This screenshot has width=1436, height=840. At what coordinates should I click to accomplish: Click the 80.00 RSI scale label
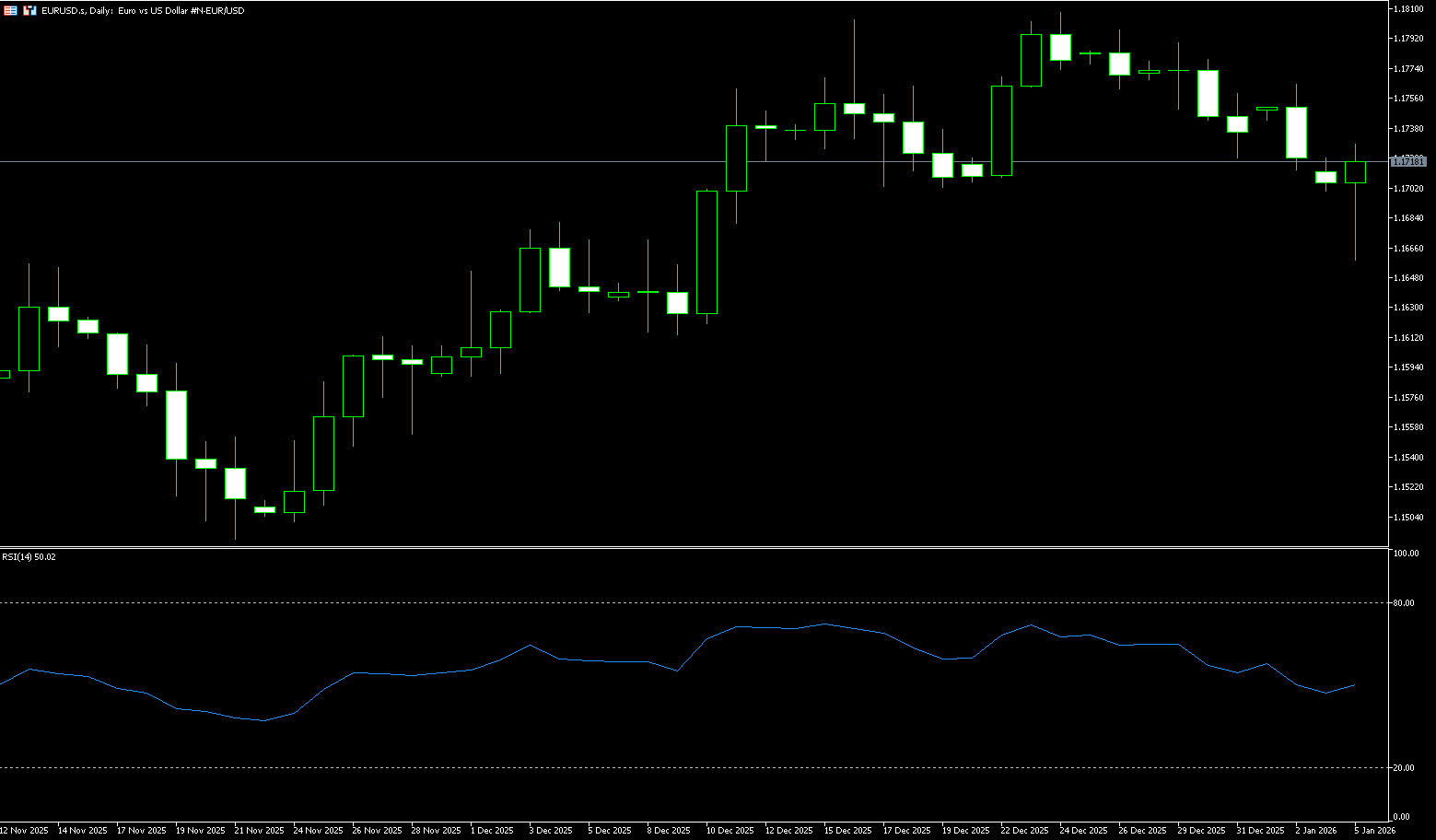[1405, 602]
